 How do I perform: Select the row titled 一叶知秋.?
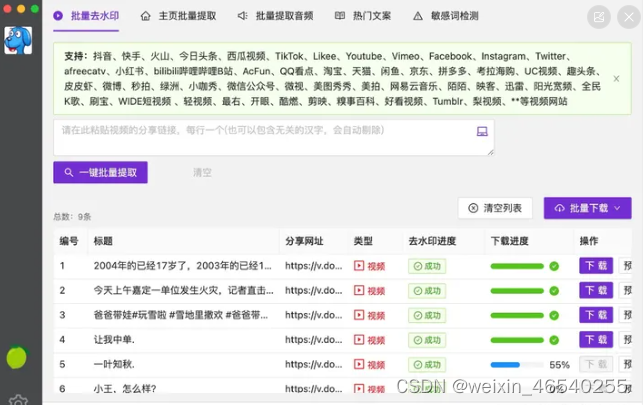(x=342, y=364)
